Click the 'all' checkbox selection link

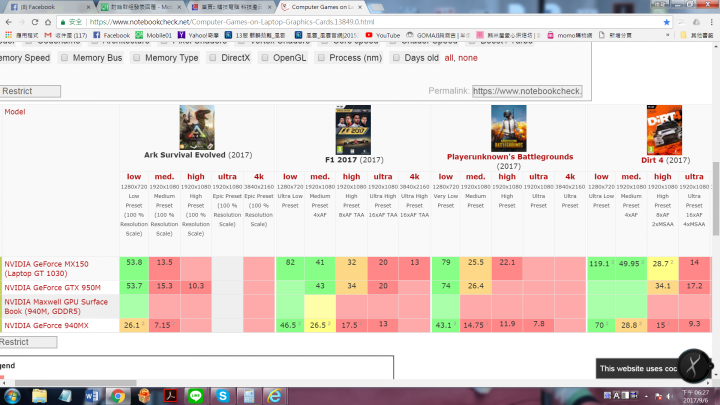click(449, 58)
